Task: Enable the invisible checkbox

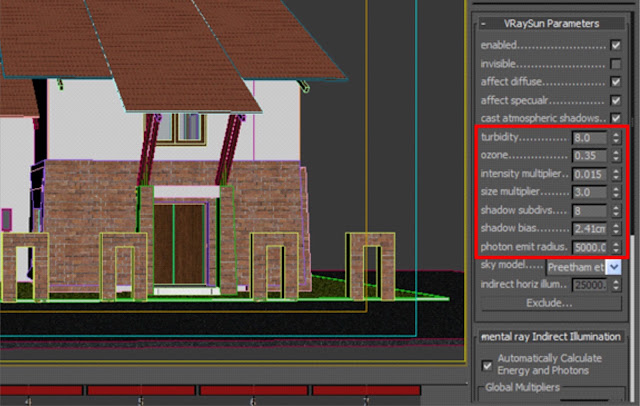Action: 616,64
